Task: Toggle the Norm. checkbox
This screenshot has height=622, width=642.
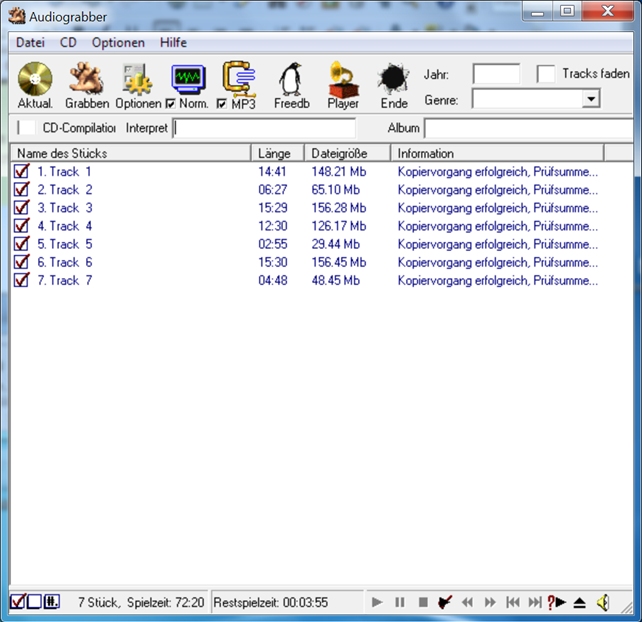Action: click(x=171, y=103)
